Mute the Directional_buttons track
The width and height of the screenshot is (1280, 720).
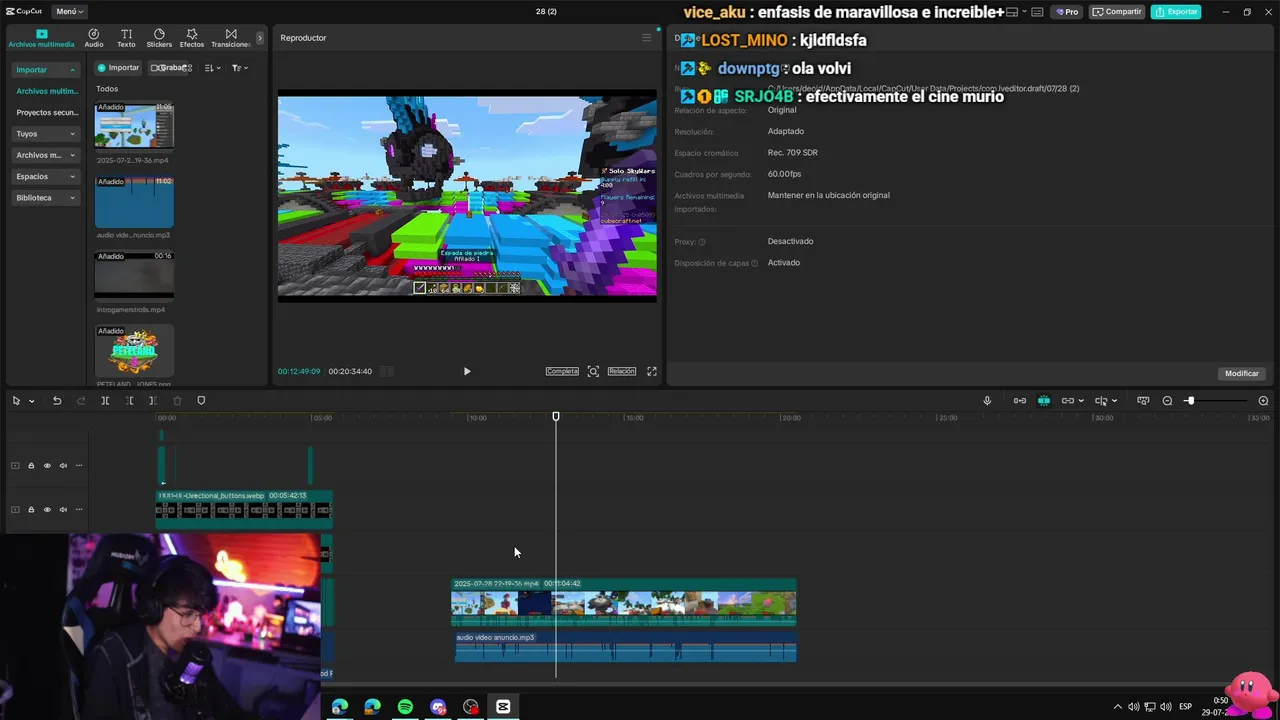63,509
